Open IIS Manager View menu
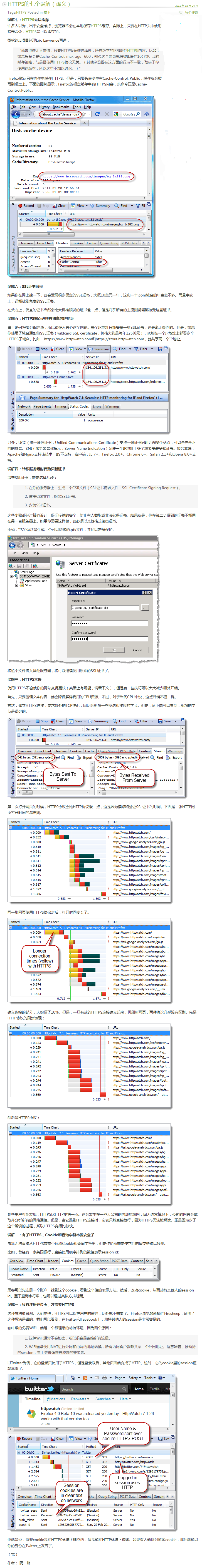207x1568 pixels. (24, 553)
